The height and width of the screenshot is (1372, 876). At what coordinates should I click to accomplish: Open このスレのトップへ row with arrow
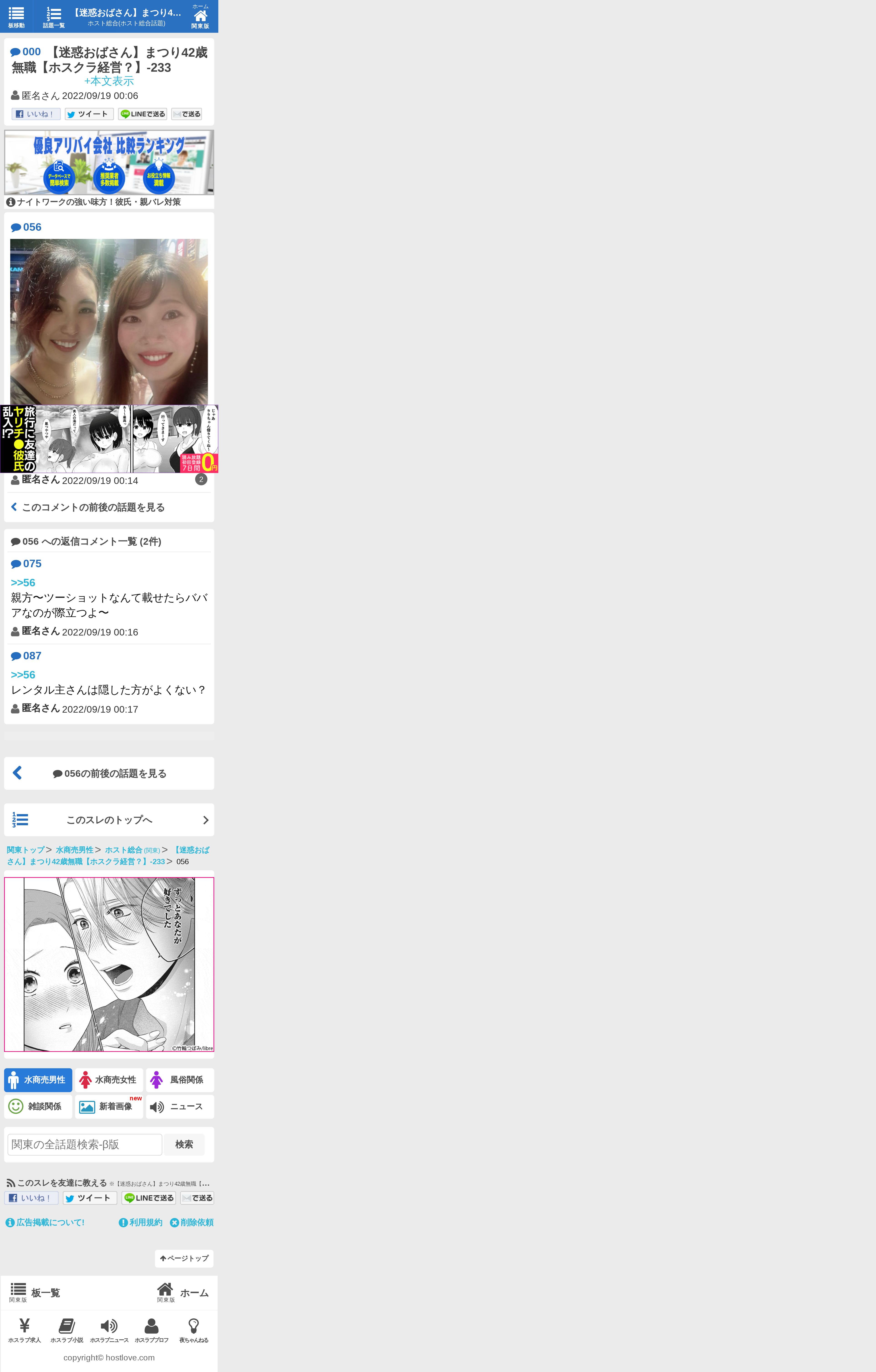point(109,820)
